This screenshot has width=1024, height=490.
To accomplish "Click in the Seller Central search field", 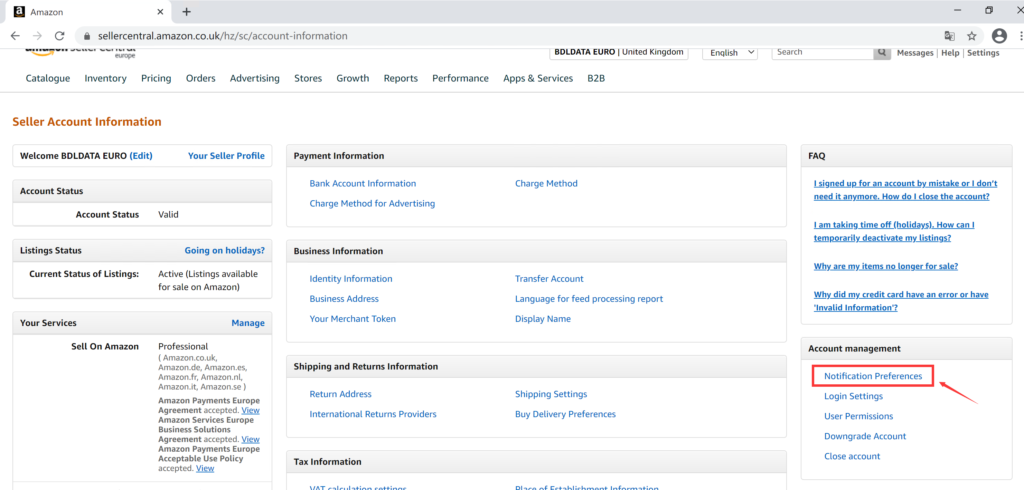I will (x=823, y=52).
